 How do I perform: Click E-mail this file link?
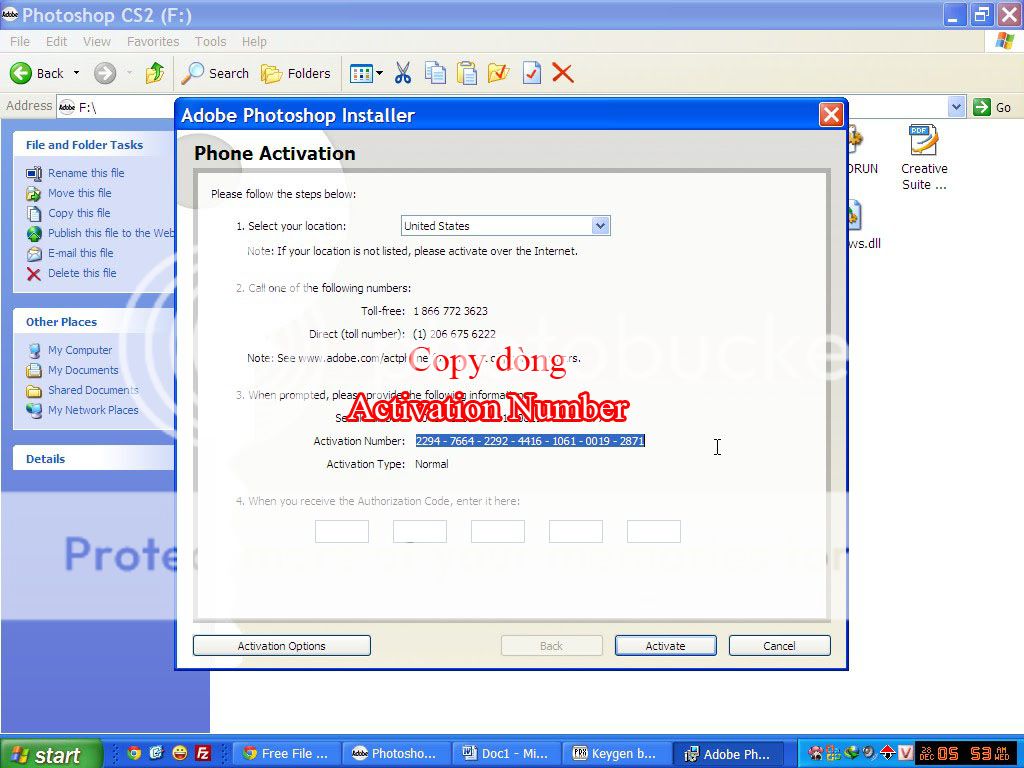click(80, 253)
